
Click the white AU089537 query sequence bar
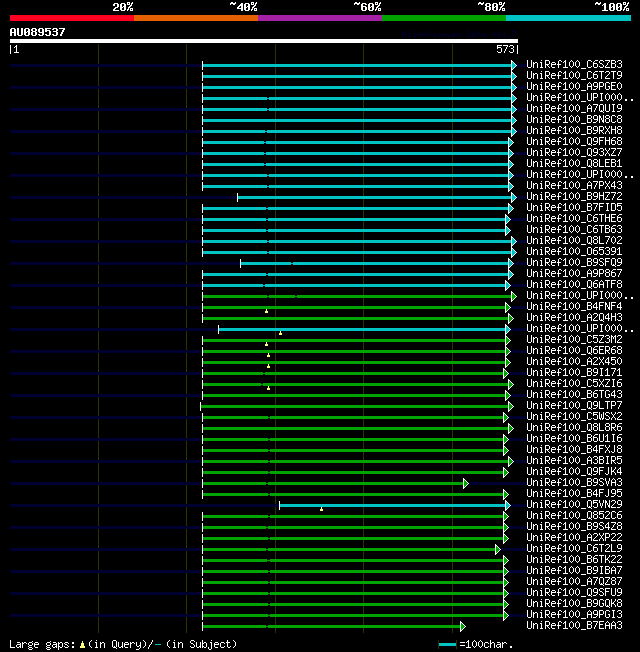[x=264, y=41]
